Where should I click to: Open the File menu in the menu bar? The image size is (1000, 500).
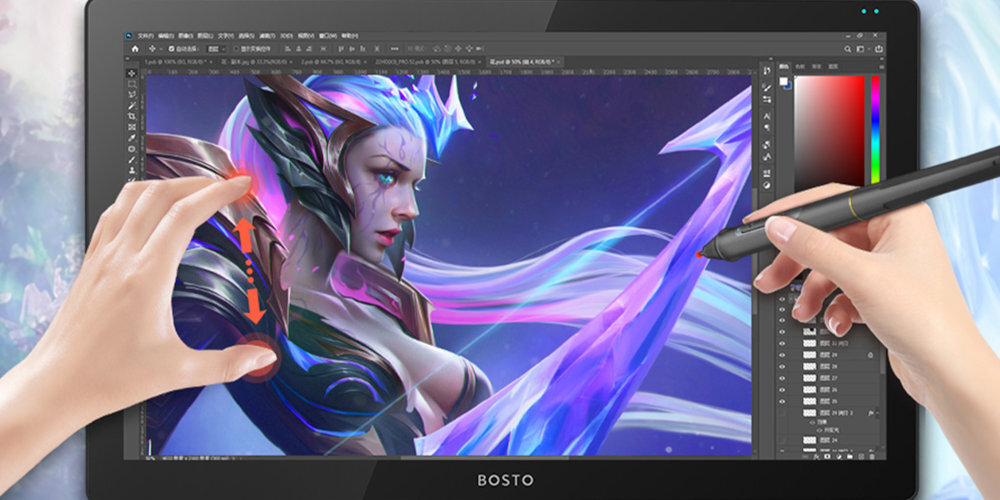click(145, 35)
